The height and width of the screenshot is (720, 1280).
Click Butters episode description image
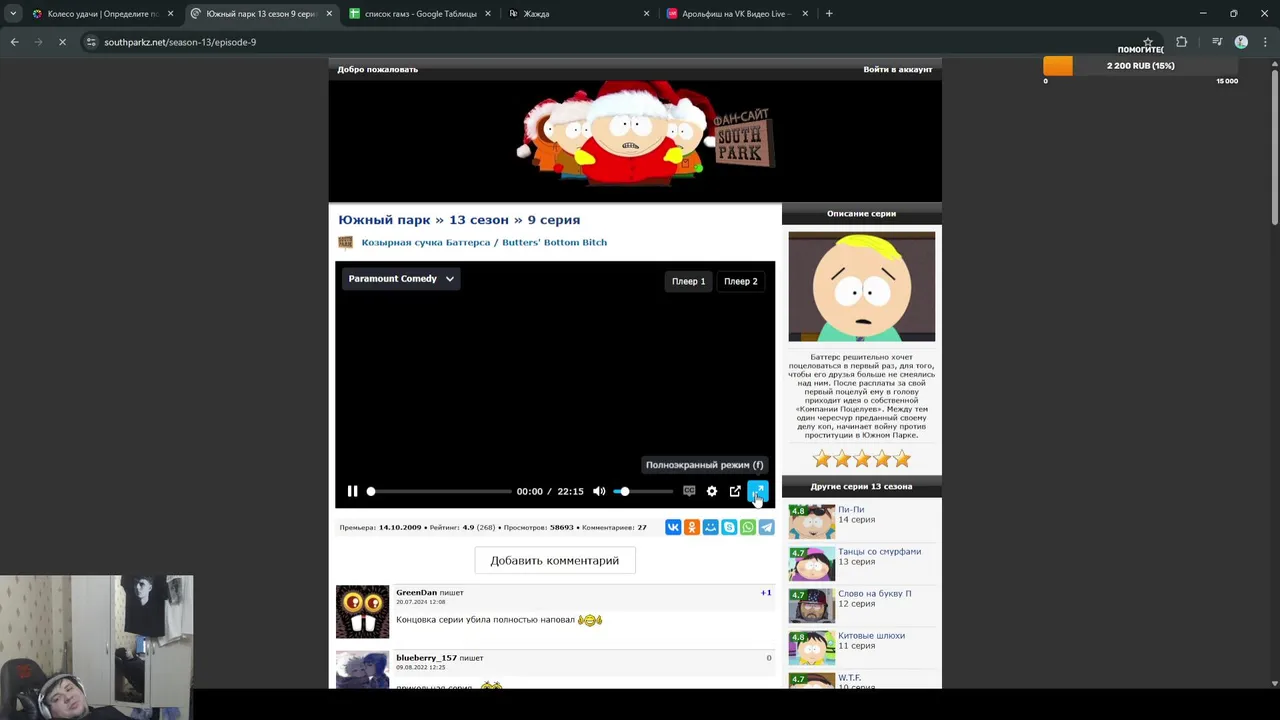pos(862,287)
